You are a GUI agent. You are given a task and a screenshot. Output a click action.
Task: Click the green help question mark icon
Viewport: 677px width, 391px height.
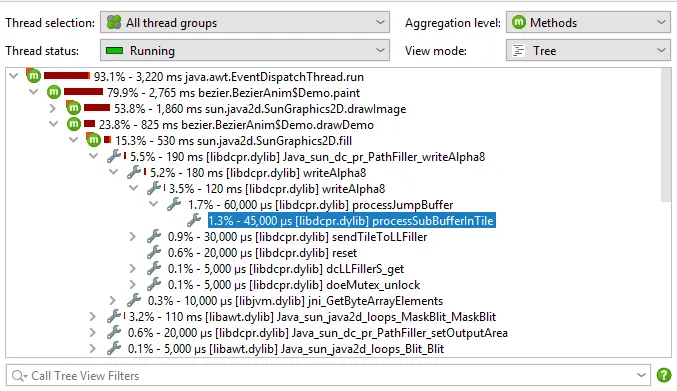click(664, 375)
